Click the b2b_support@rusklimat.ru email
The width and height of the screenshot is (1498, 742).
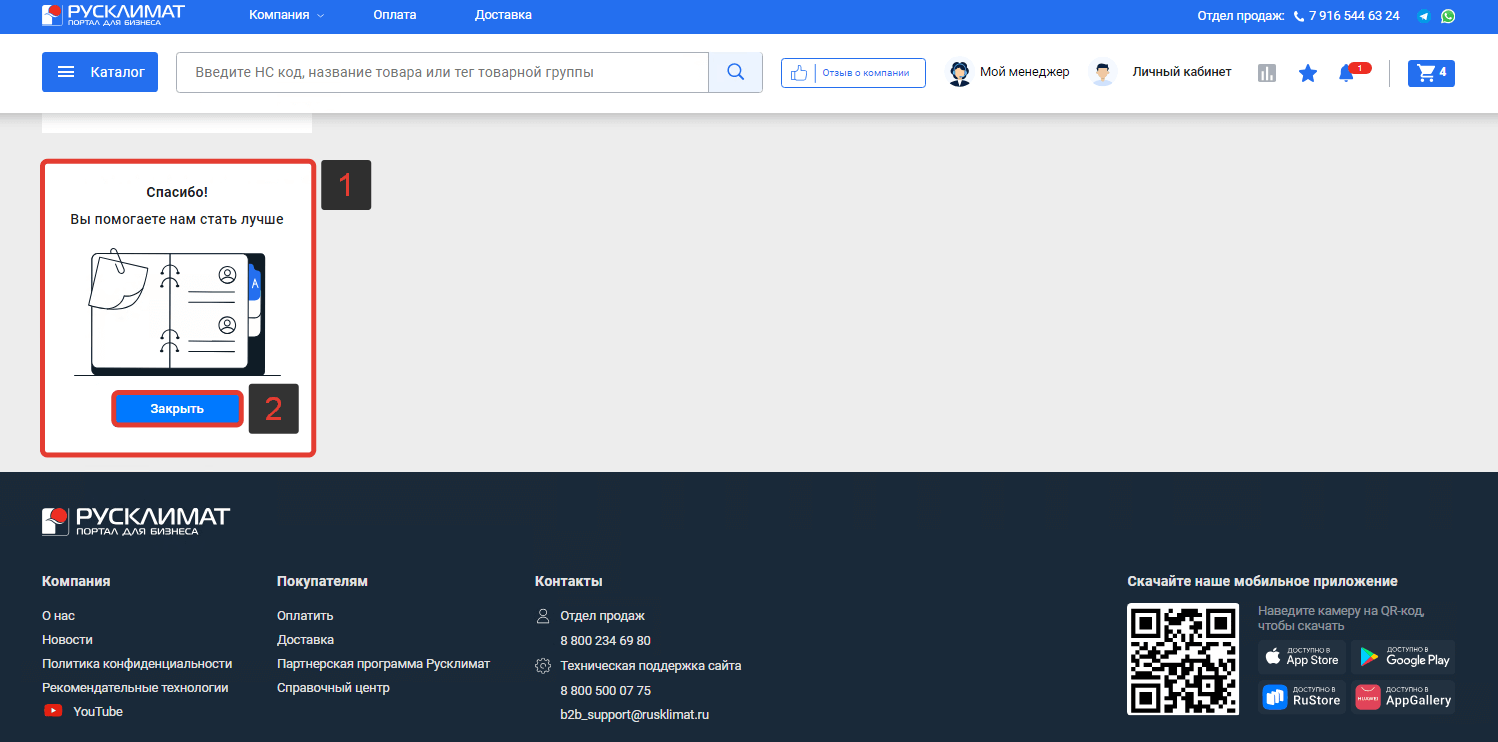point(634,715)
